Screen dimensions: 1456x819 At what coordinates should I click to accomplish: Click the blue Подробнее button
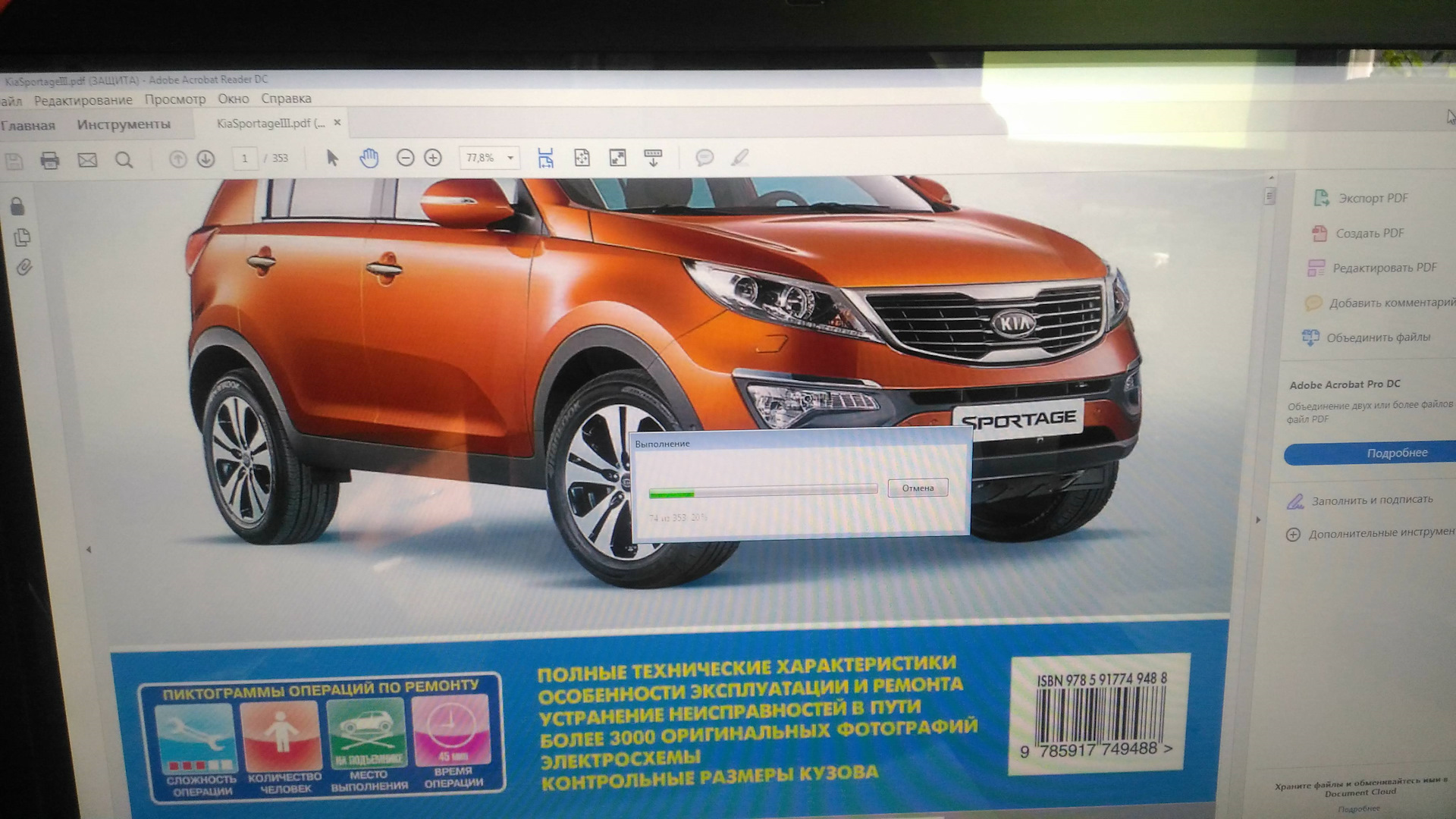pyautogui.click(x=1370, y=453)
